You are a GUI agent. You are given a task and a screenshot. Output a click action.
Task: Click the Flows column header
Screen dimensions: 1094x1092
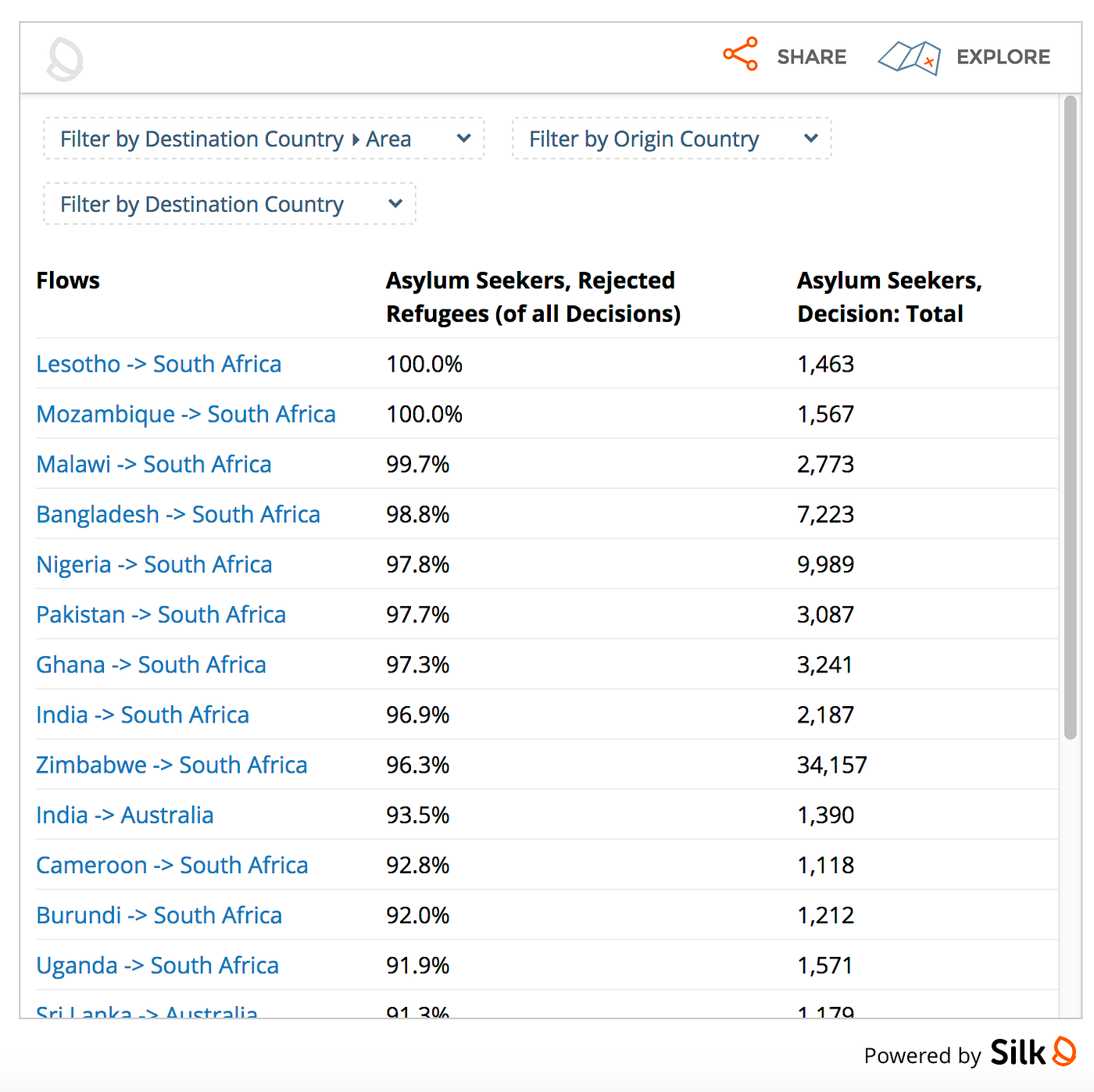(68, 280)
